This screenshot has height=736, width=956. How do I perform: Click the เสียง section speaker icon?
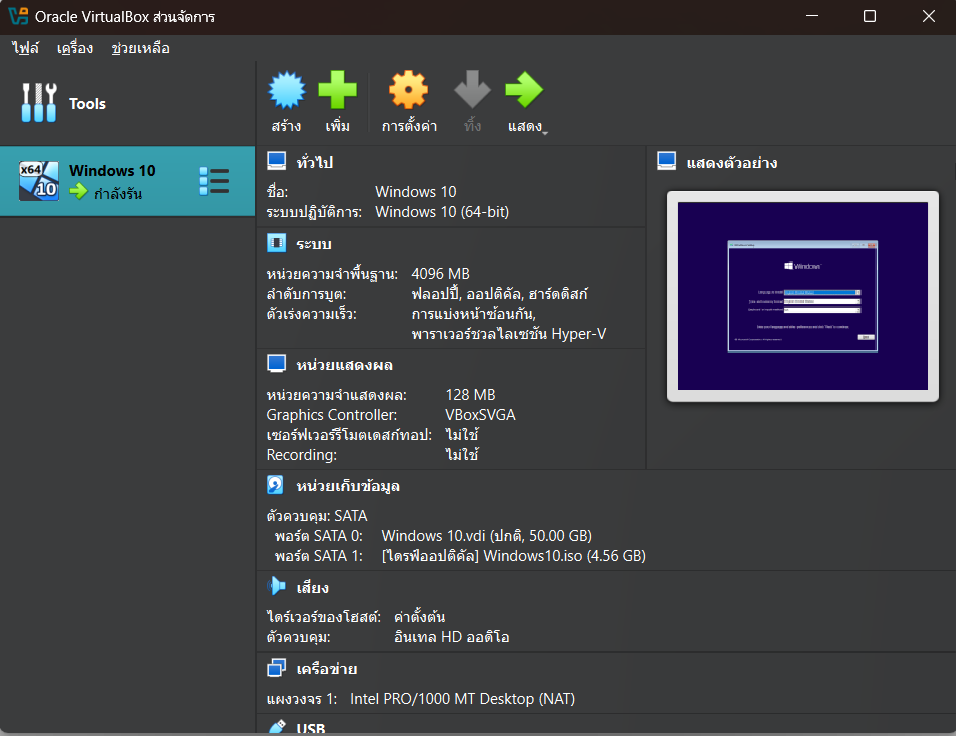point(276,586)
